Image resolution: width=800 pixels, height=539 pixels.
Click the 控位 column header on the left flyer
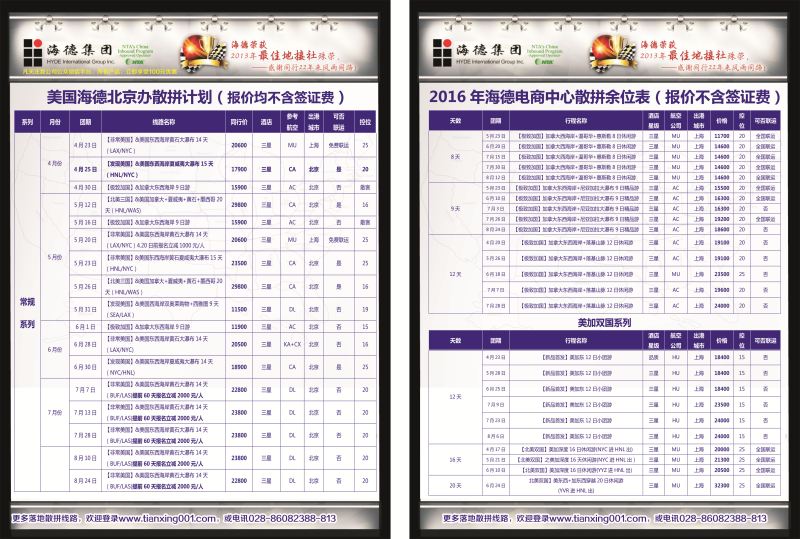[x=365, y=122]
